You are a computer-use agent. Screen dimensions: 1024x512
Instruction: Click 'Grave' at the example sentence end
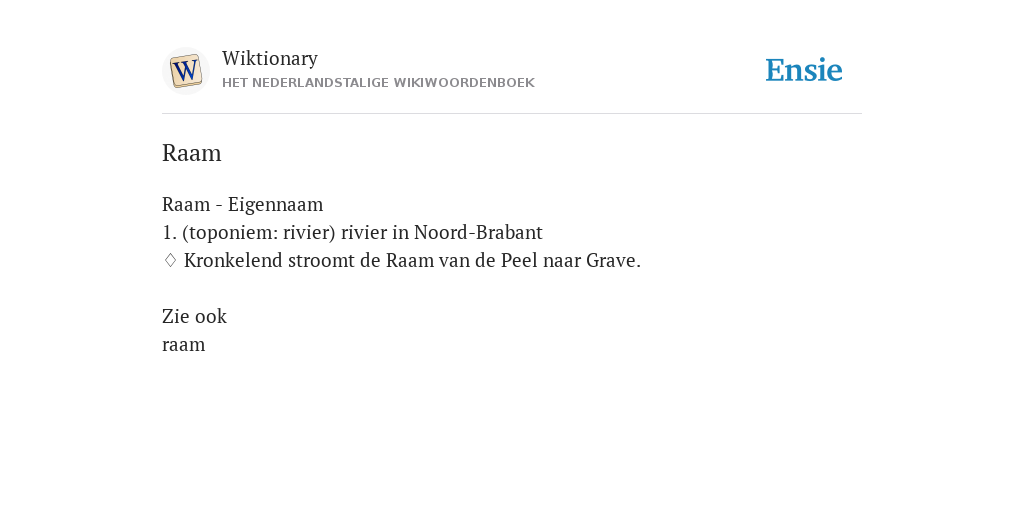click(613, 260)
